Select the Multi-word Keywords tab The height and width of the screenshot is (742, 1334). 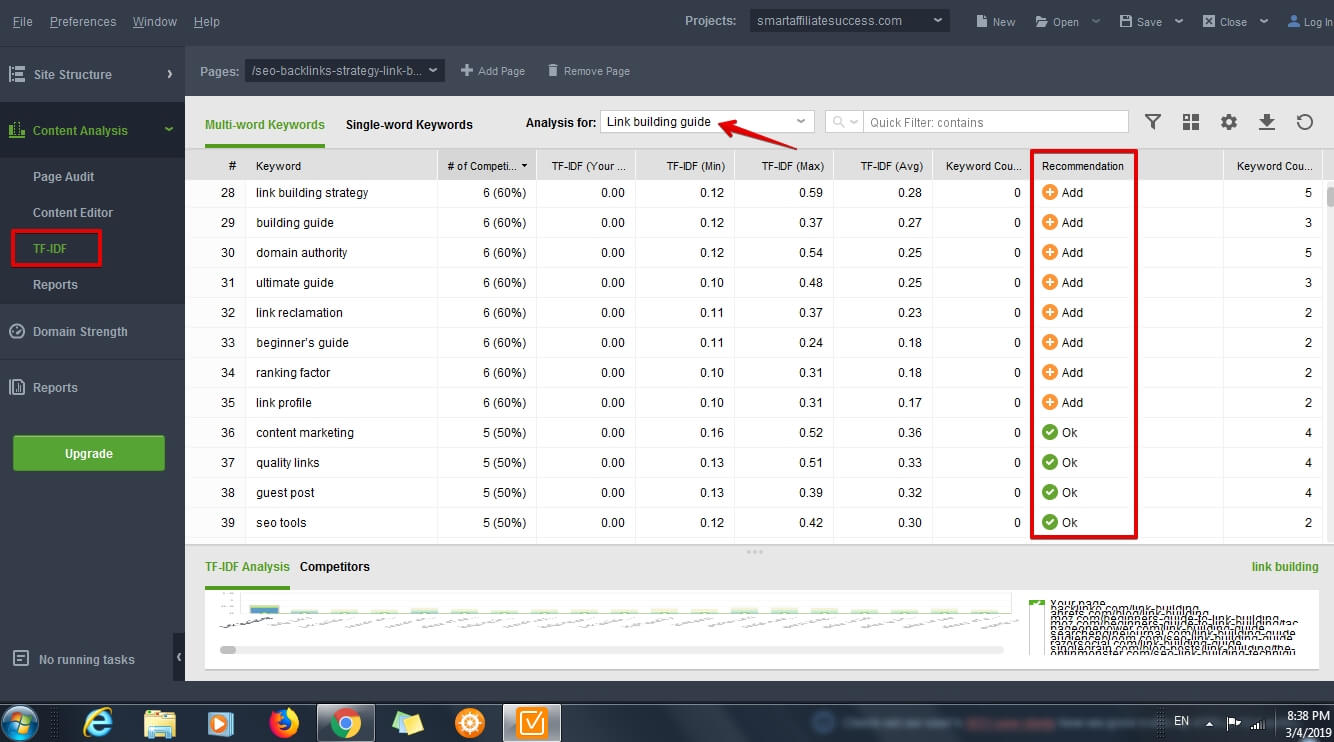pos(265,125)
